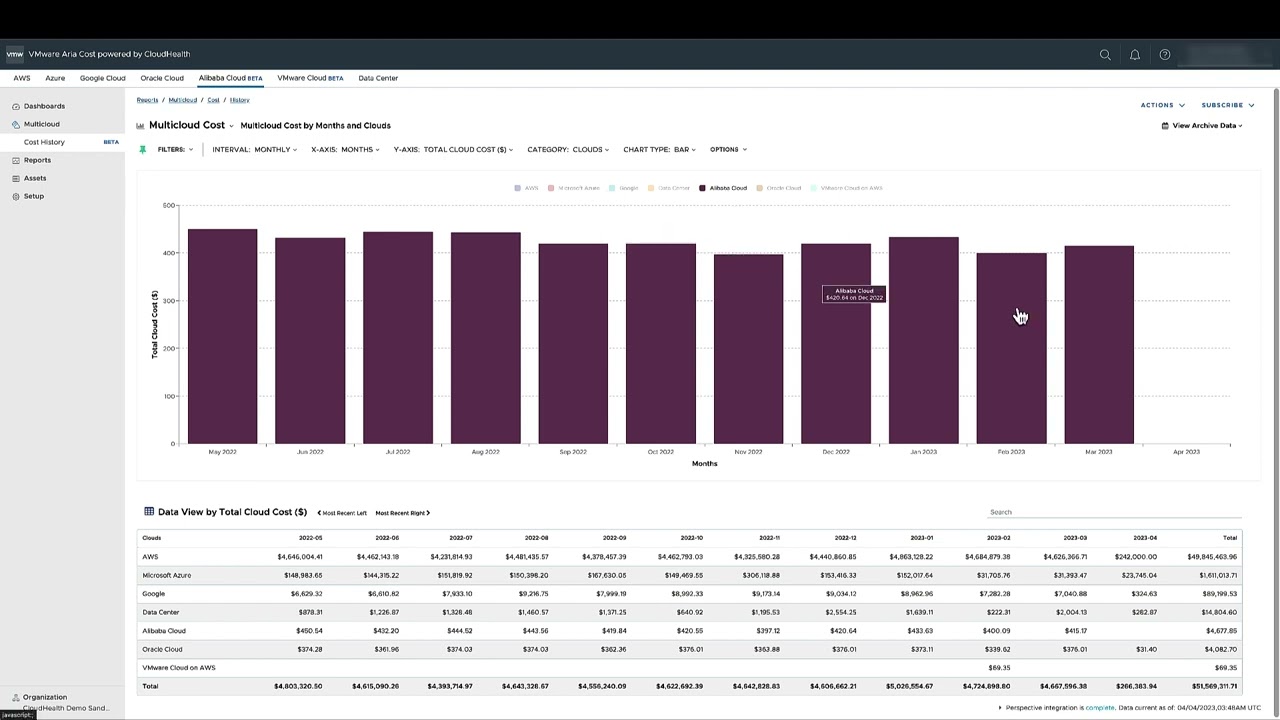
Task: Click the Multicloud sidebar icon
Action: click(x=16, y=124)
